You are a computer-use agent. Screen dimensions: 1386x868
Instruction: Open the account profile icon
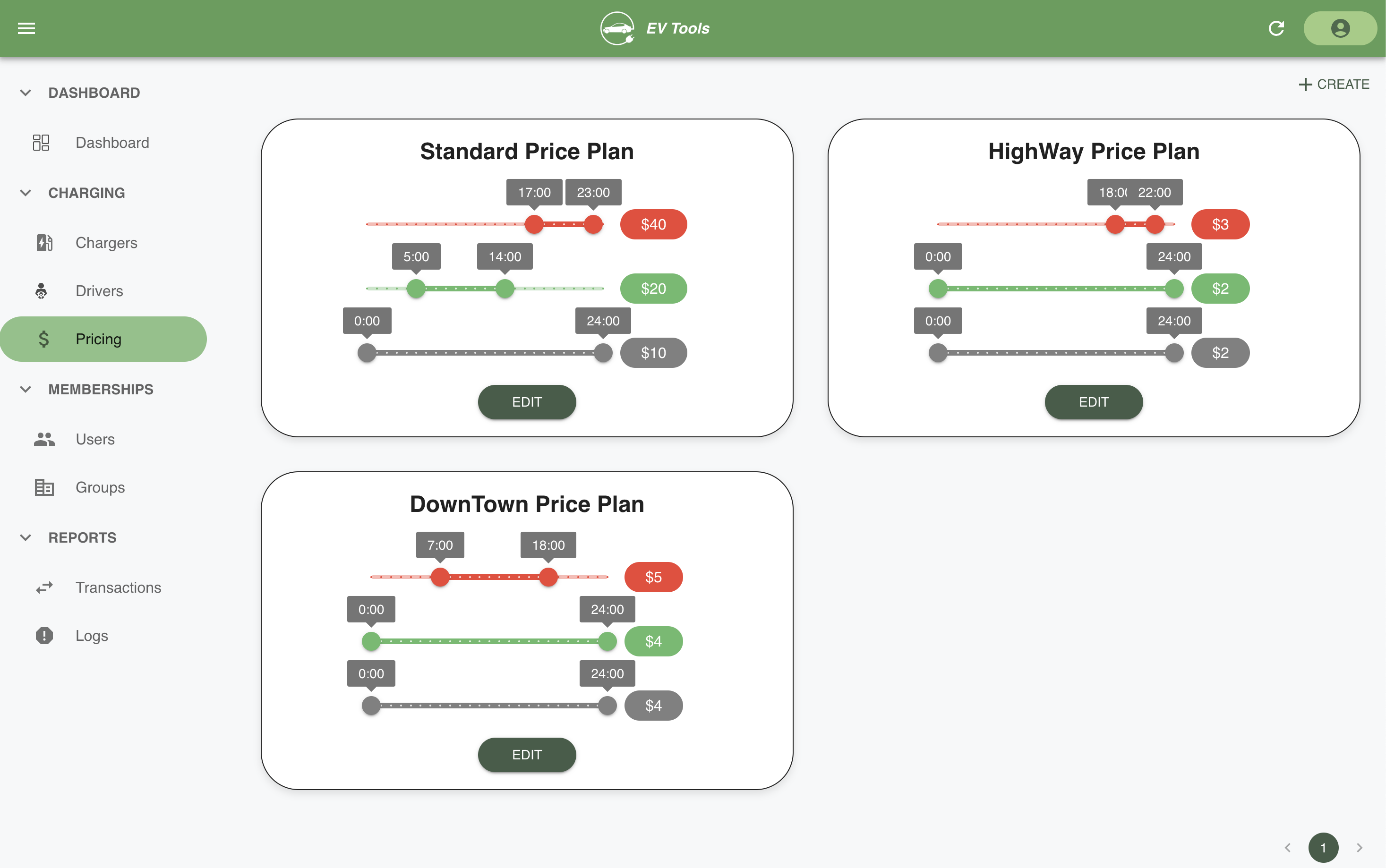click(1340, 28)
